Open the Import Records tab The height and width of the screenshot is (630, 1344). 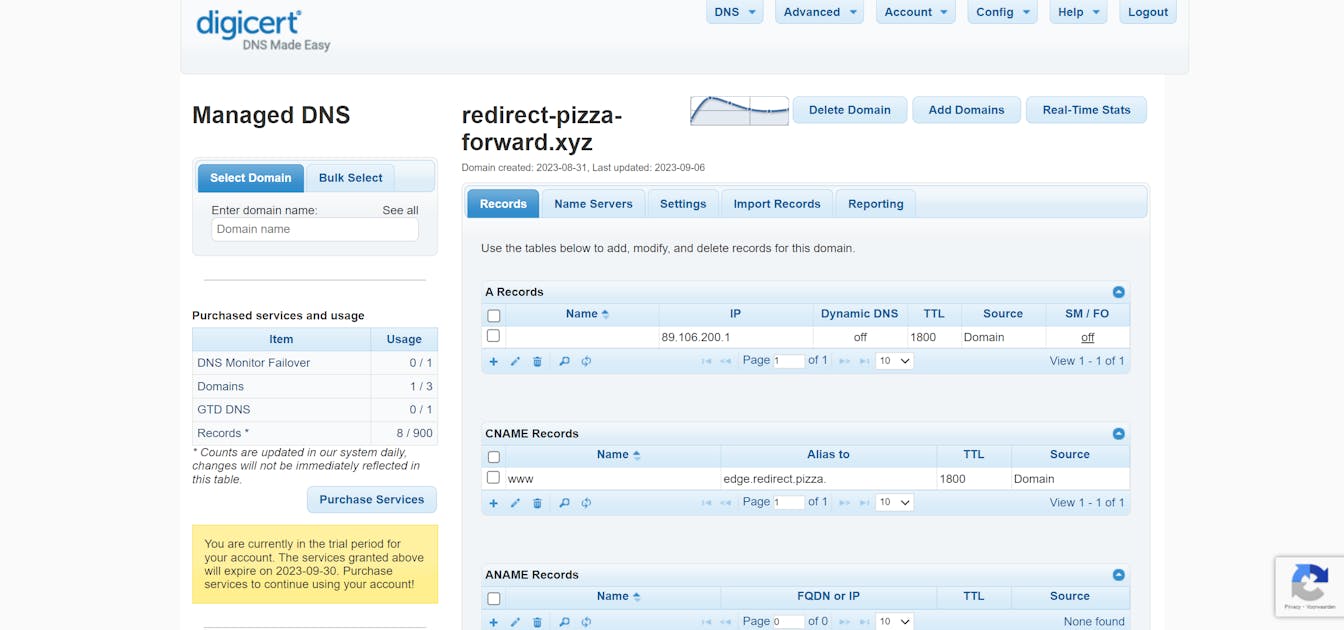[776, 204]
